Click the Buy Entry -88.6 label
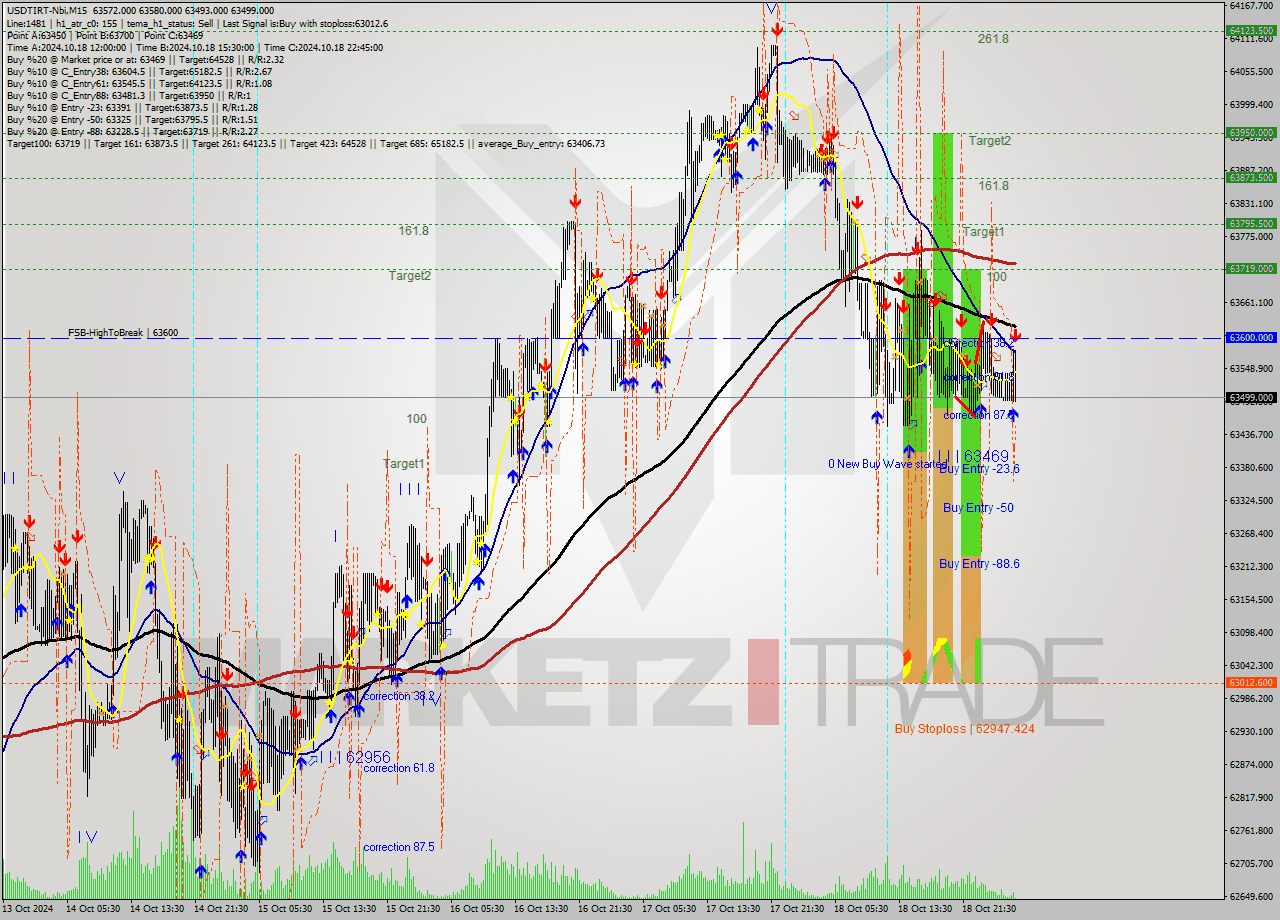Screen dimensions: 1280x920 [x=979, y=564]
